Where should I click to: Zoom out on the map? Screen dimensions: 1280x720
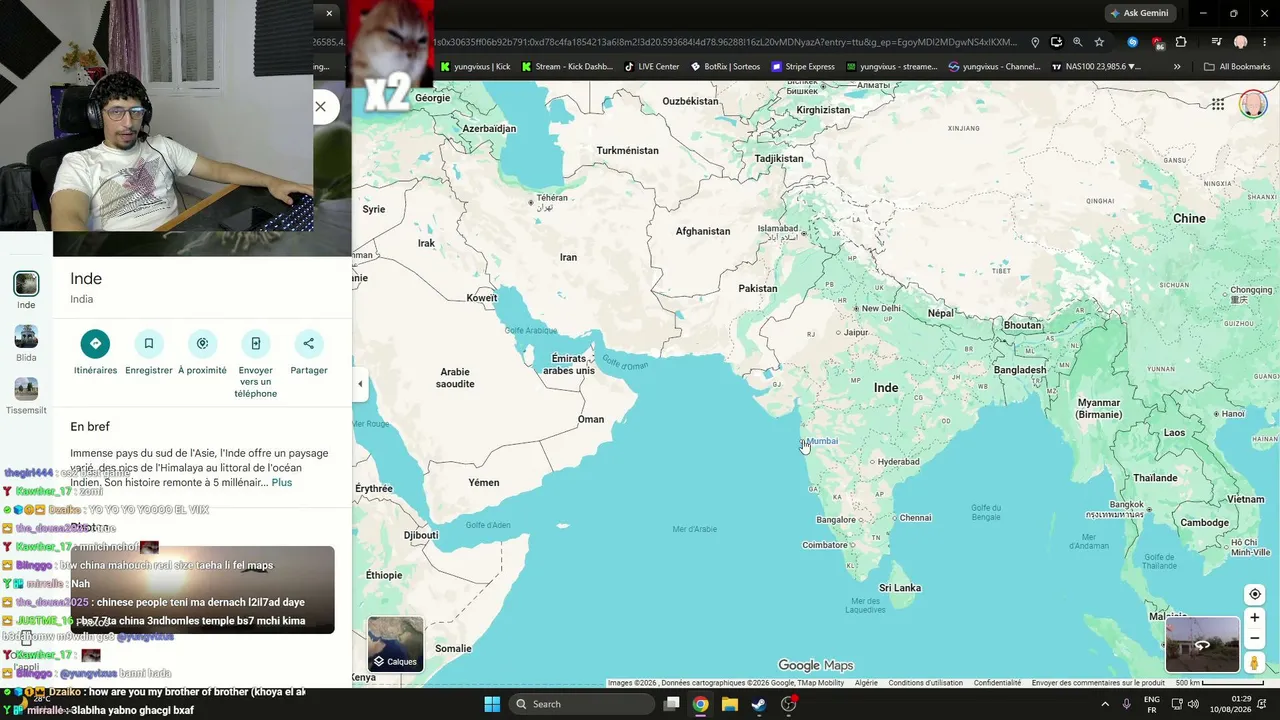(x=1254, y=638)
